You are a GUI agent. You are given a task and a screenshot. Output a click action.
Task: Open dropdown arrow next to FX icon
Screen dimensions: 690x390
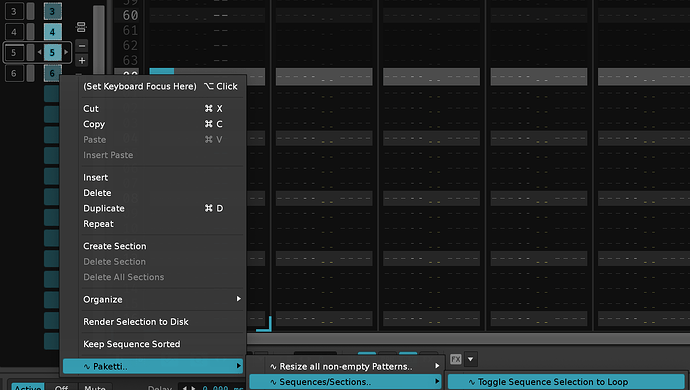[x=470, y=359]
